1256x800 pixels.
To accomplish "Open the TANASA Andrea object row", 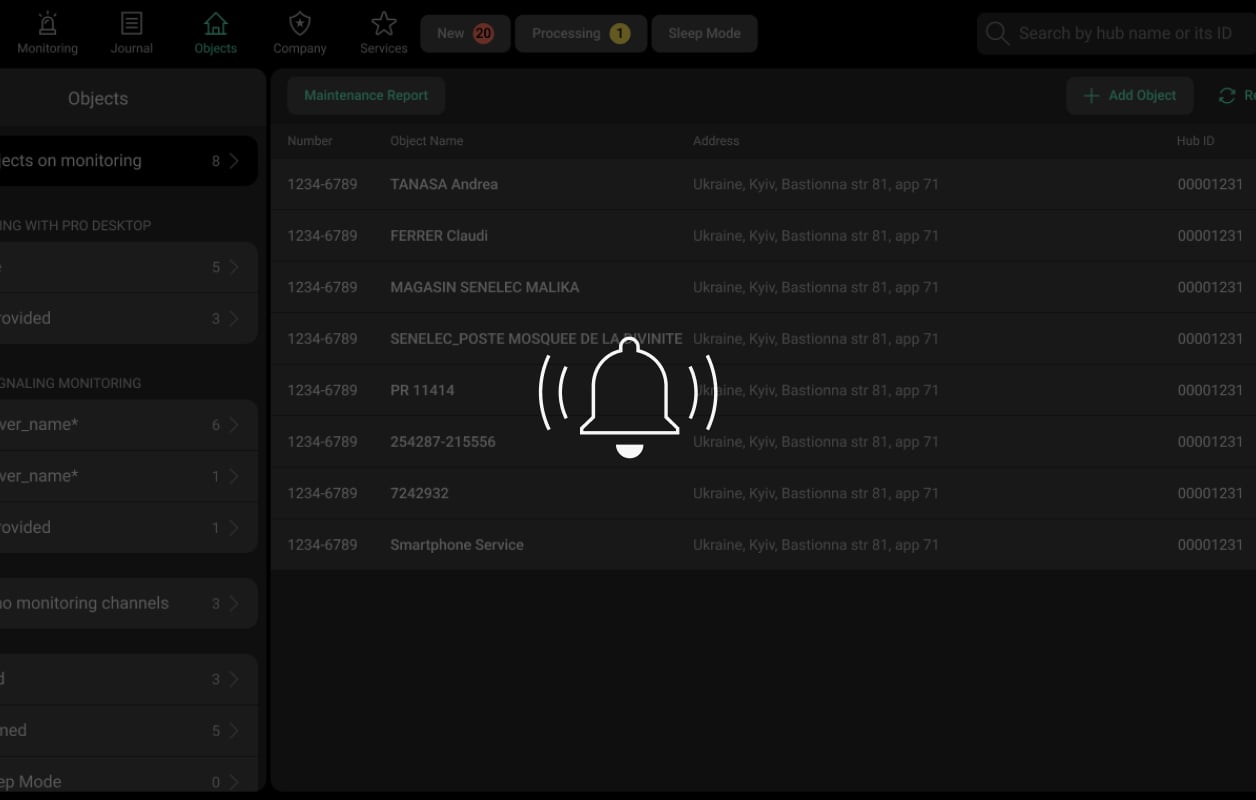I will [444, 185].
